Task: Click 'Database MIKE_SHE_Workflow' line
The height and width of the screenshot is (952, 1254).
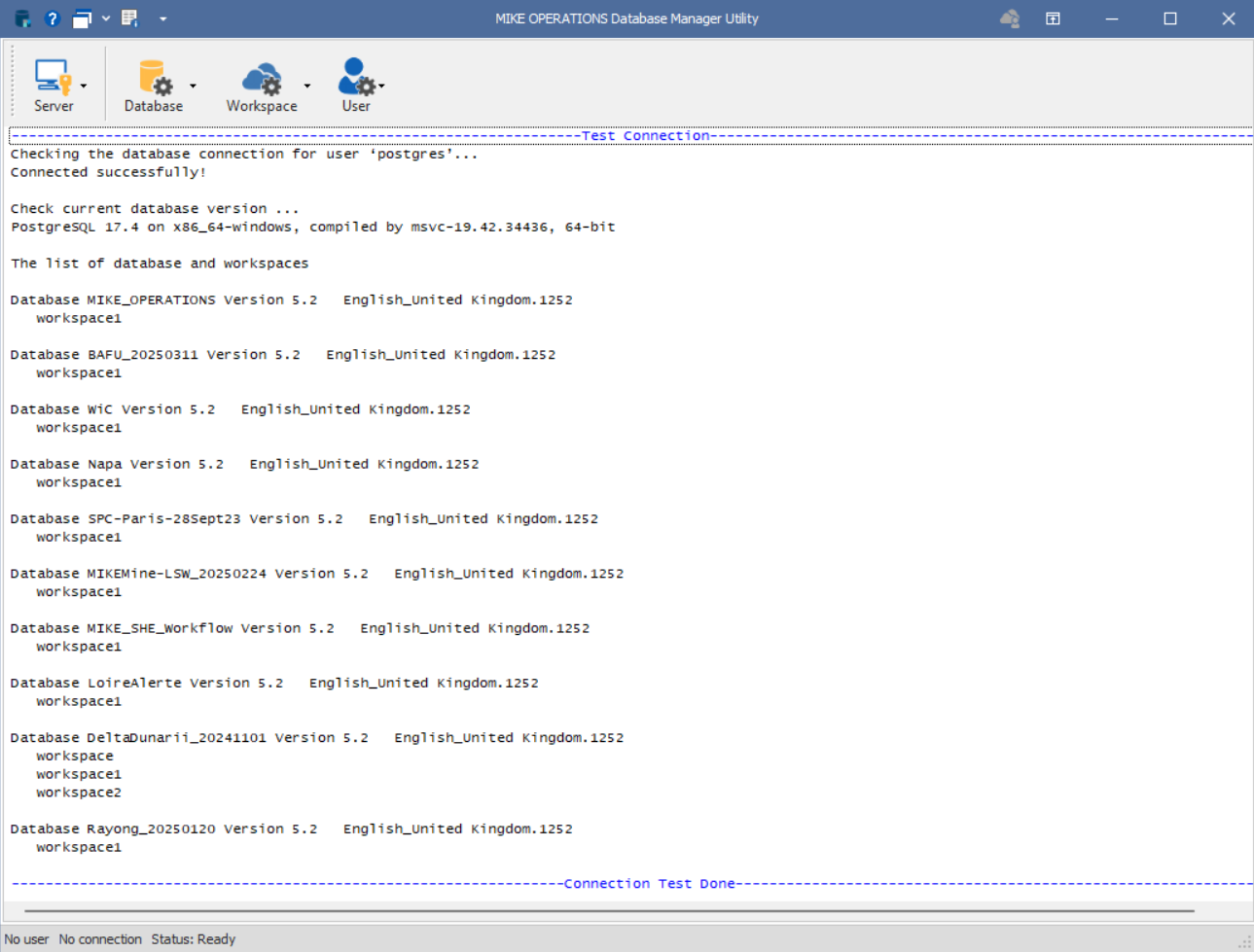Action: pos(300,628)
